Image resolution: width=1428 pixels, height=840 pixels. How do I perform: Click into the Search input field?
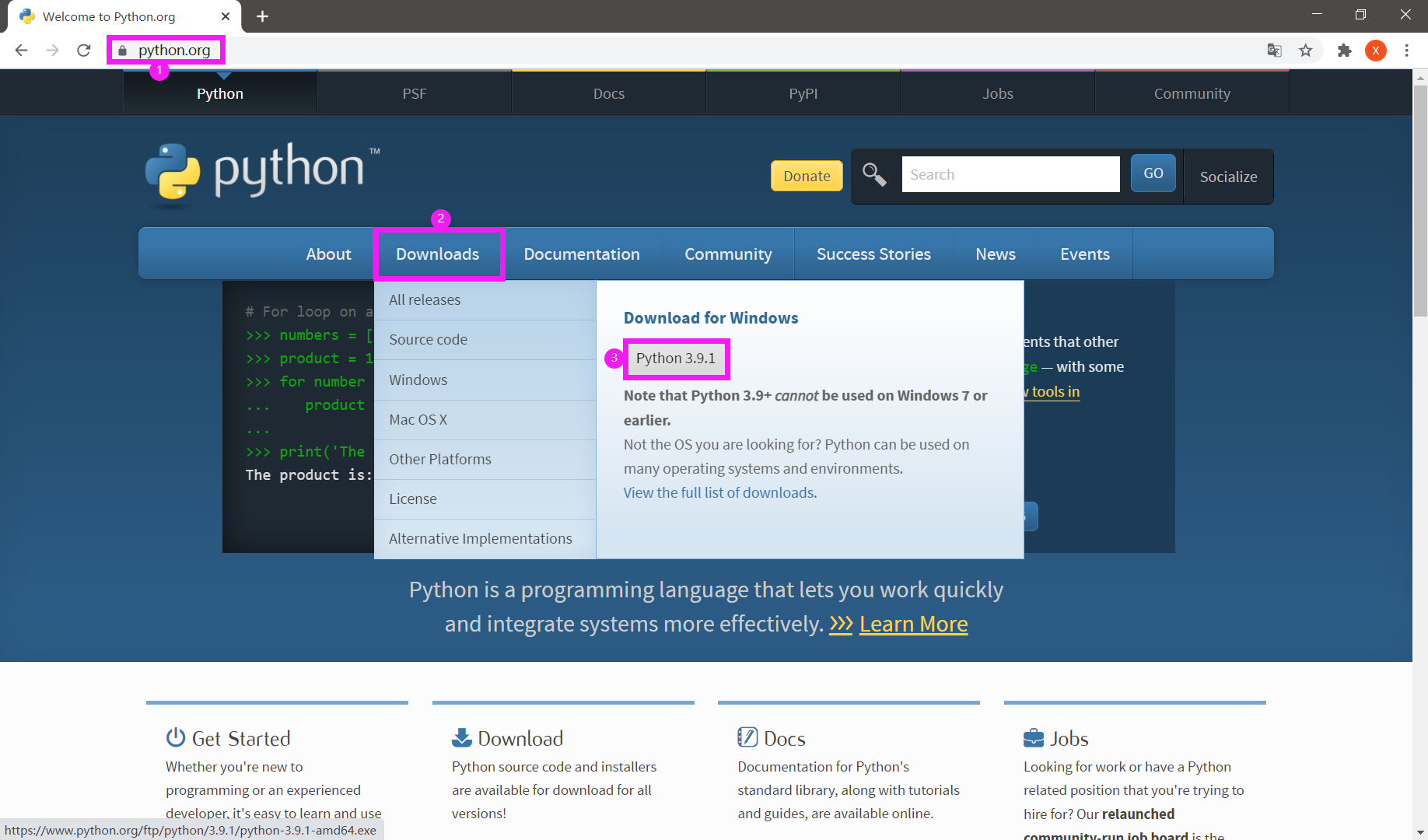coord(1010,174)
